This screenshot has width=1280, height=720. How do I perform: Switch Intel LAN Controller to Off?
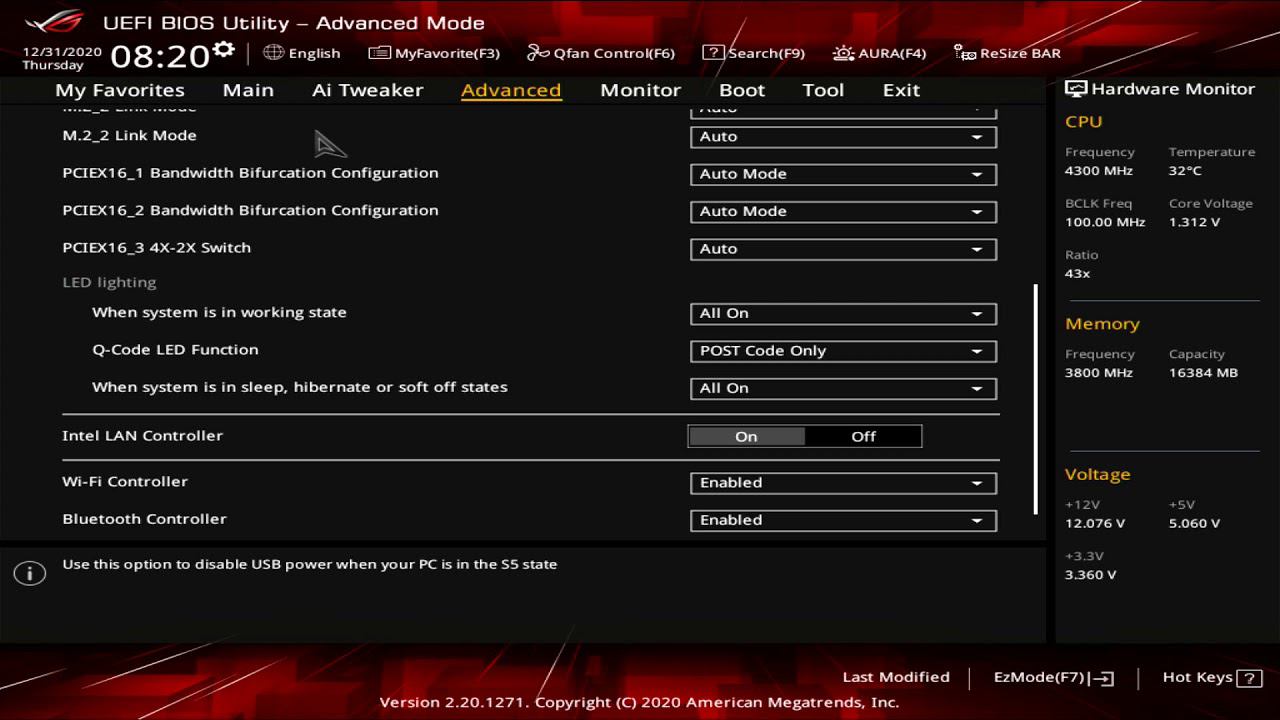[863, 436]
